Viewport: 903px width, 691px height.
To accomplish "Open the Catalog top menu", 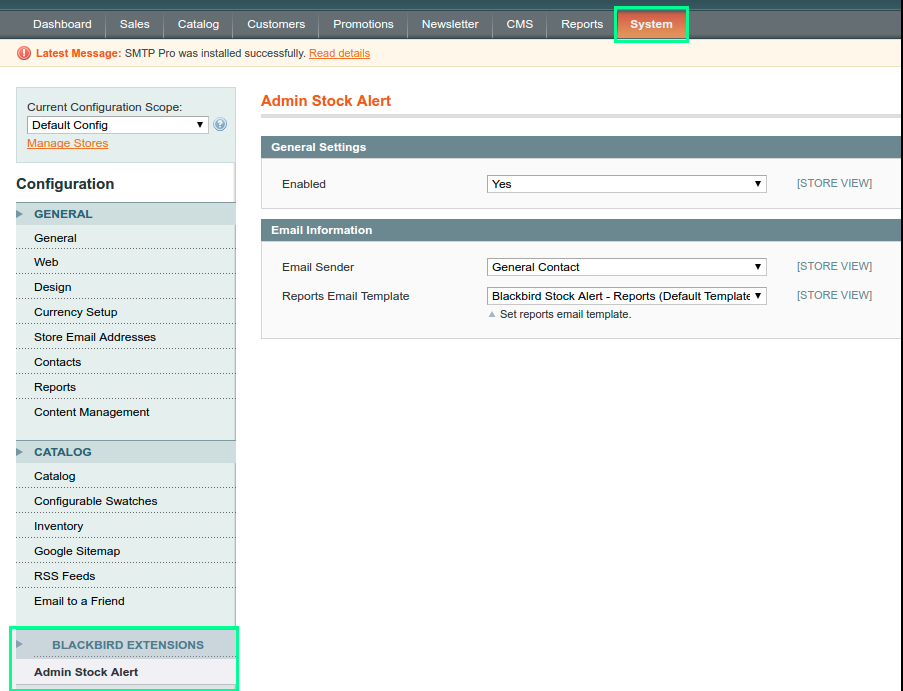I will click(198, 24).
